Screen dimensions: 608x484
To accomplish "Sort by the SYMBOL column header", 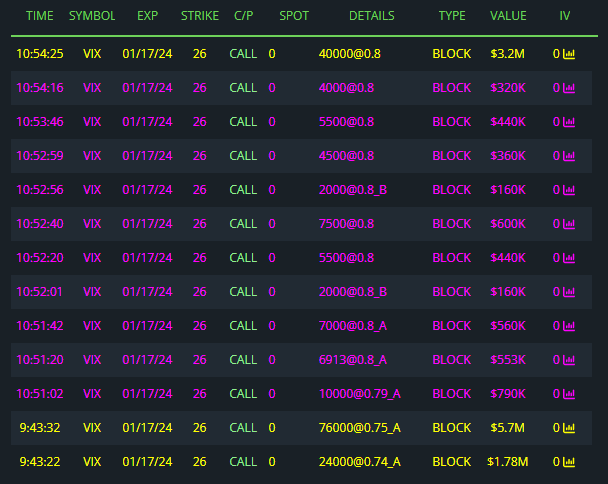I will click(x=92, y=16).
